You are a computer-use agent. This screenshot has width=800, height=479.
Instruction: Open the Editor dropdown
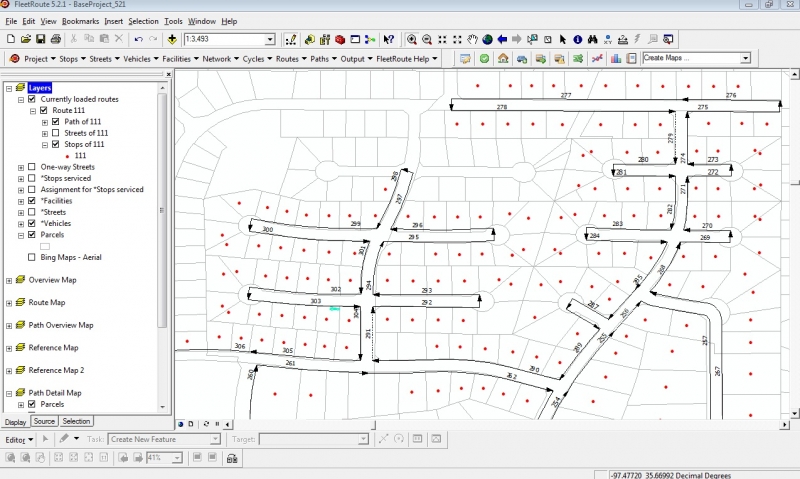[x=19, y=439]
